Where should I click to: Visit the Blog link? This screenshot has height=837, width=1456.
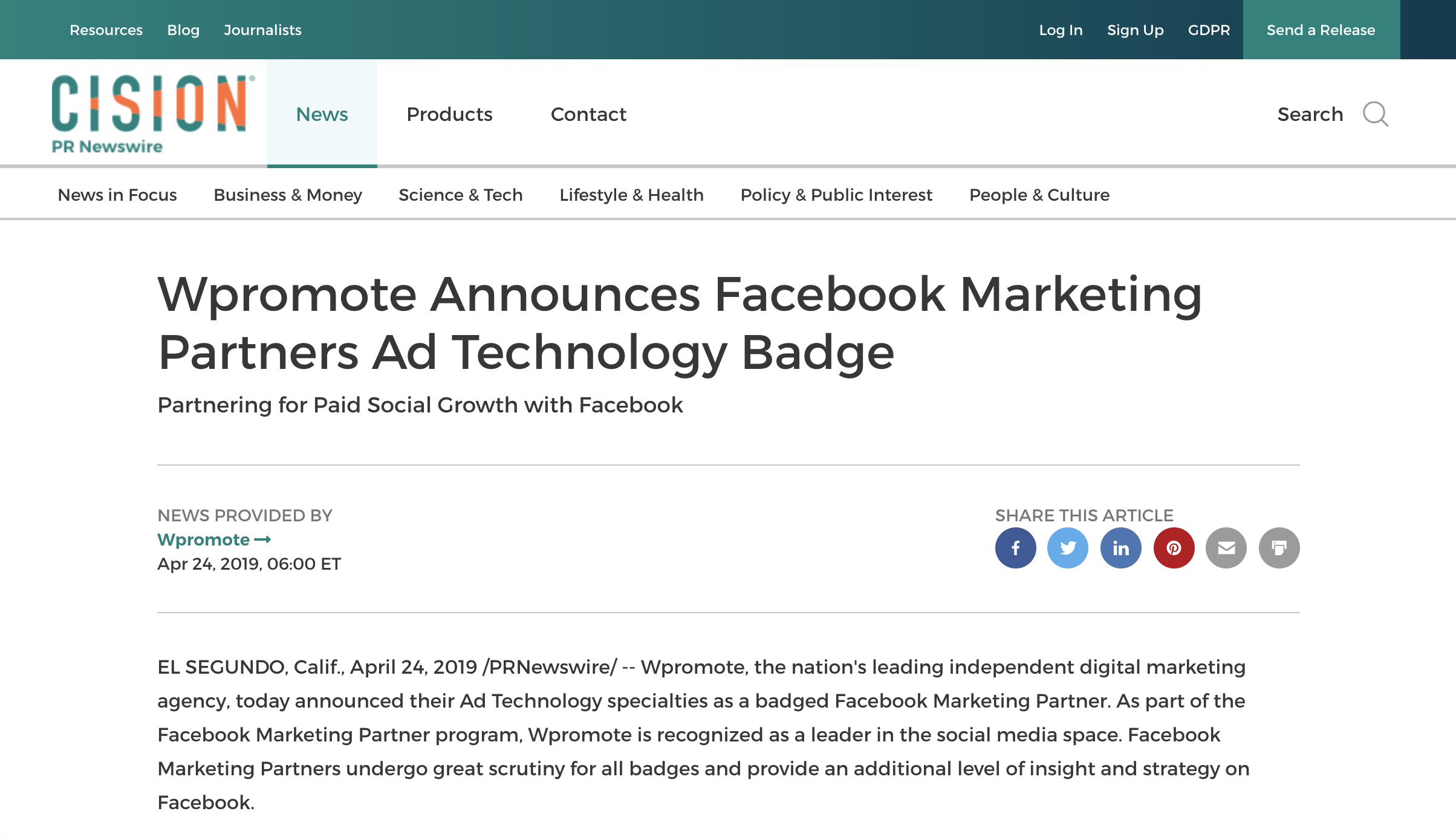183,30
